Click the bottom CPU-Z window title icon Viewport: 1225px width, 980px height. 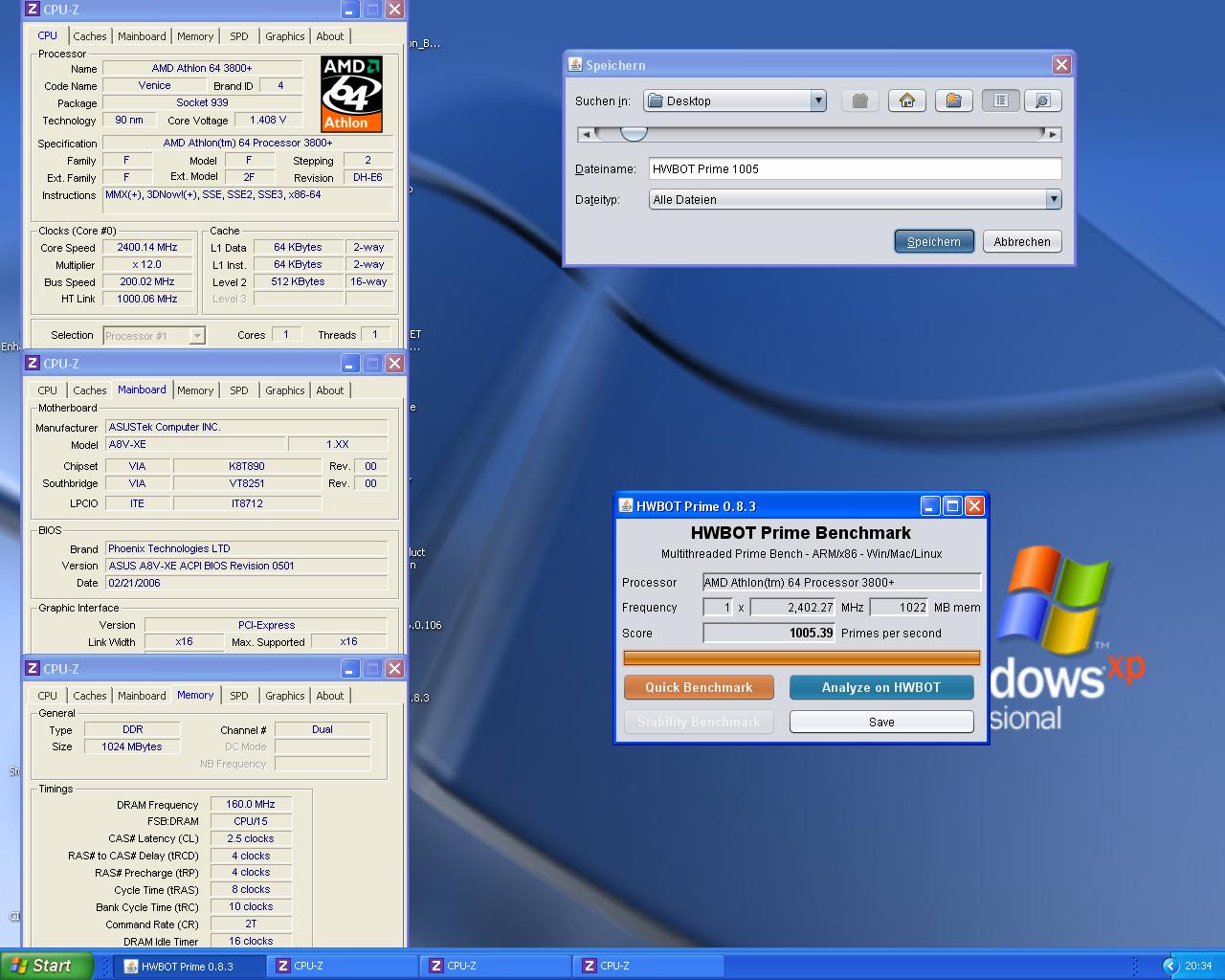tap(33, 668)
